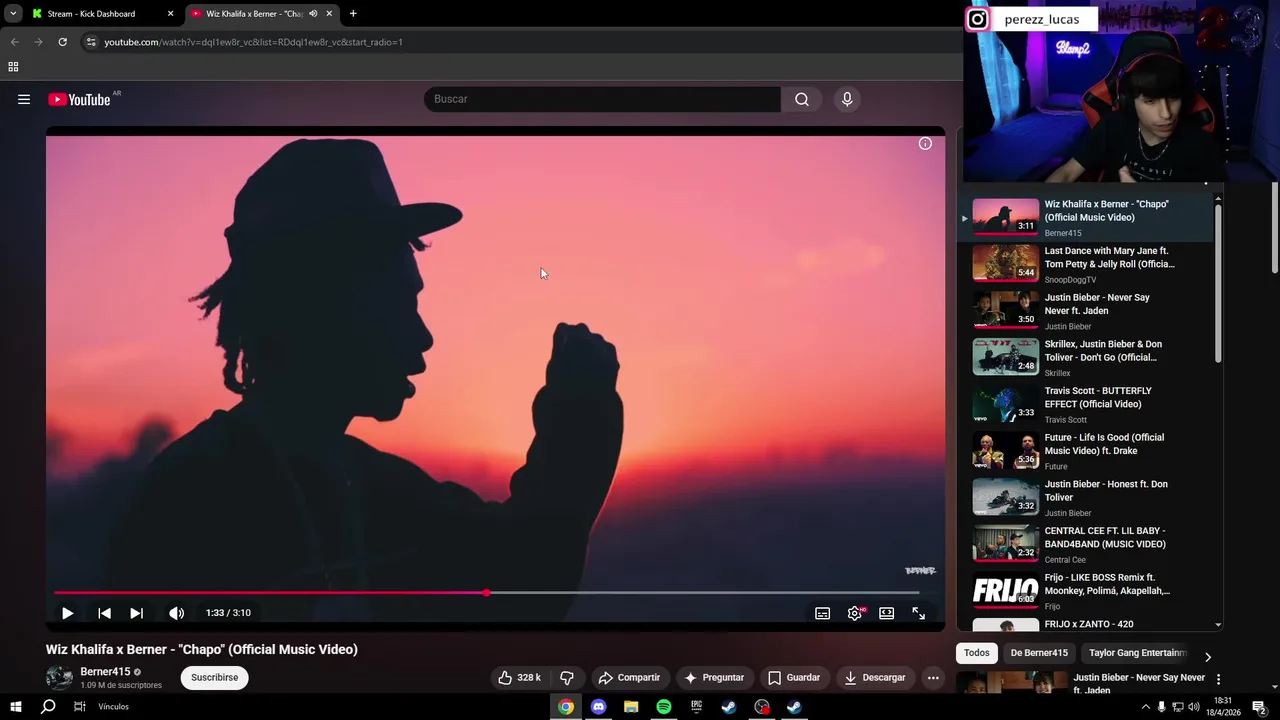
Task: View site information icon in address bar
Action: coord(91,42)
